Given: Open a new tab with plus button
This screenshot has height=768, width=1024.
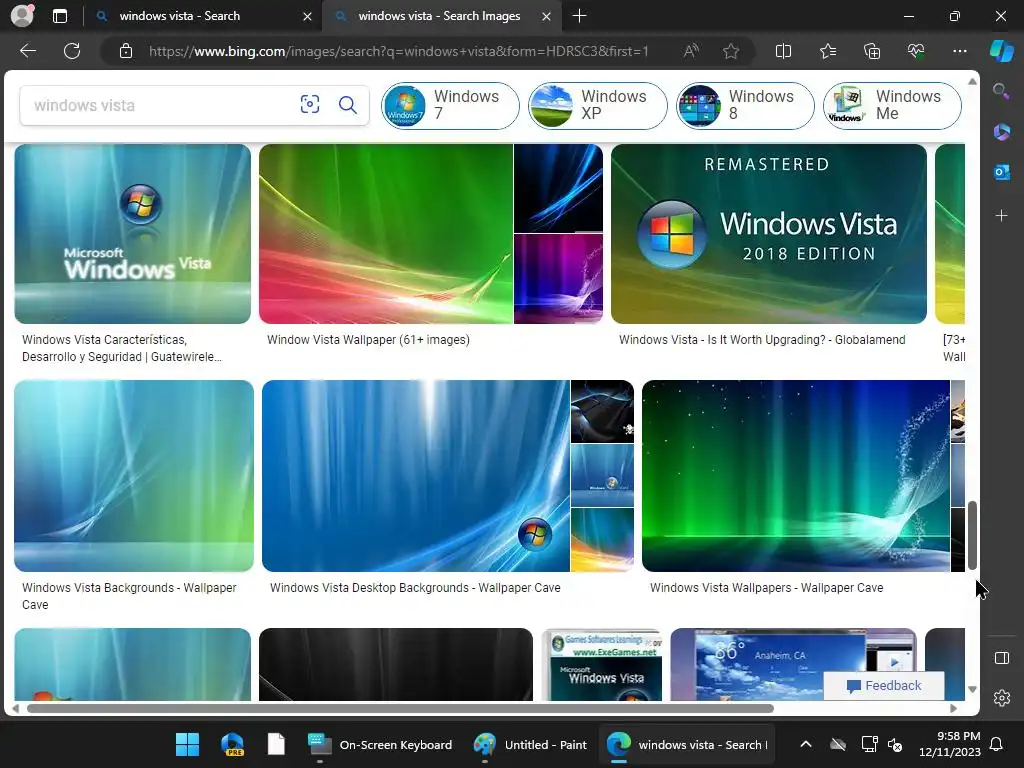Looking at the screenshot, I should pos(579,16).
